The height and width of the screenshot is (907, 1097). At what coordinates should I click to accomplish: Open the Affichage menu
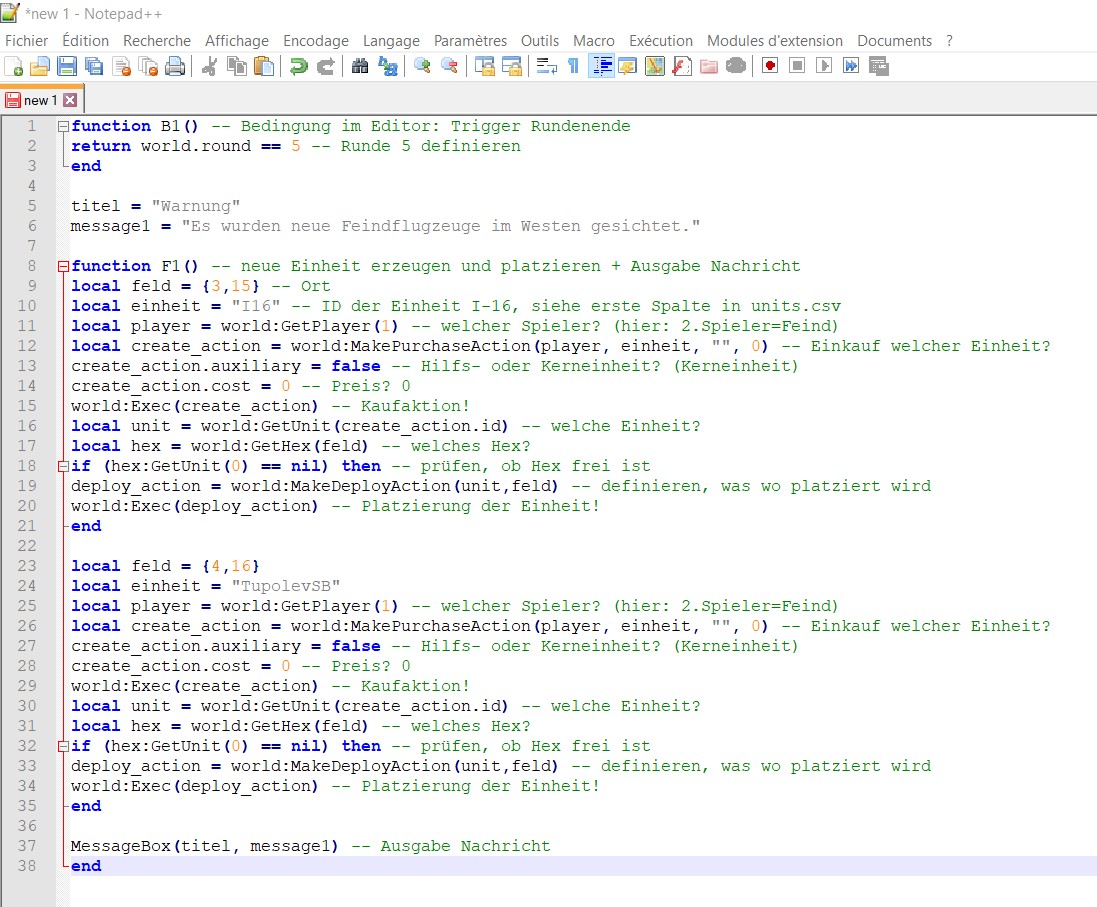click(236, 41)
